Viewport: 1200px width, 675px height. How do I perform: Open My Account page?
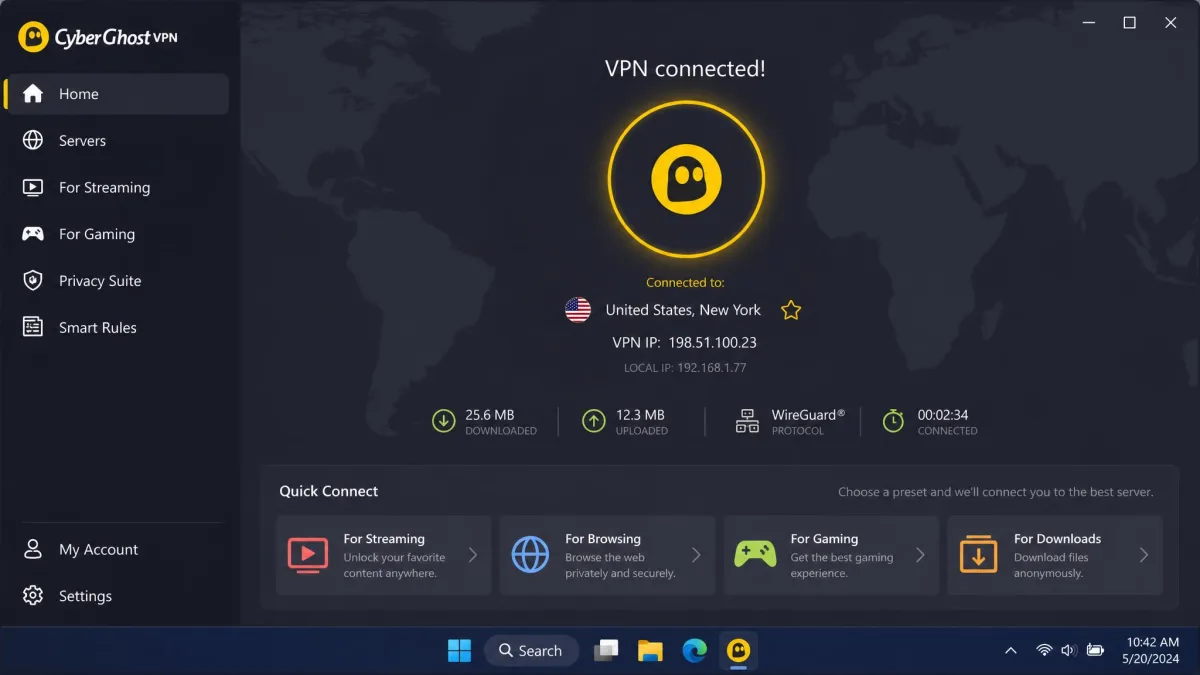116,549
